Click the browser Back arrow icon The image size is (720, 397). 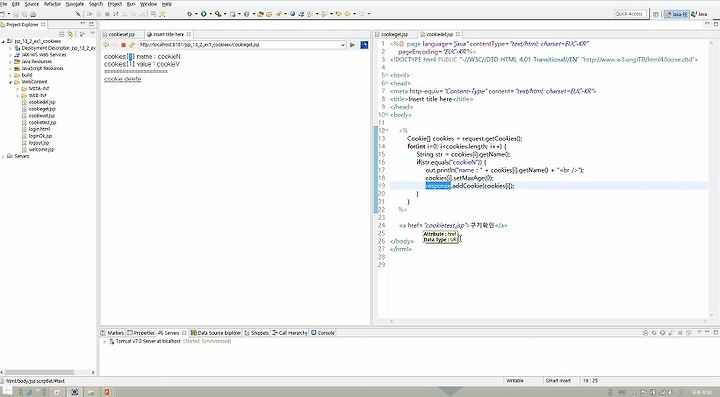coord(107,45)
